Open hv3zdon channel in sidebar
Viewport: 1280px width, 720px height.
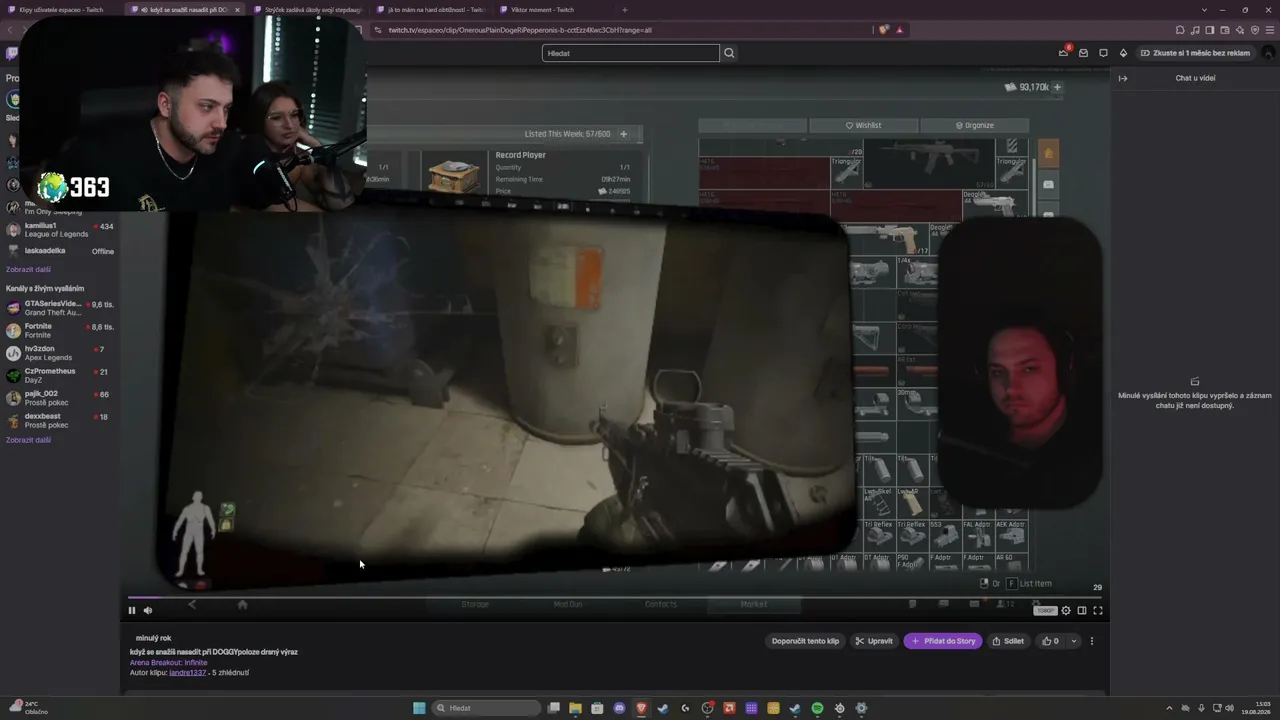(x=60, y=353)
